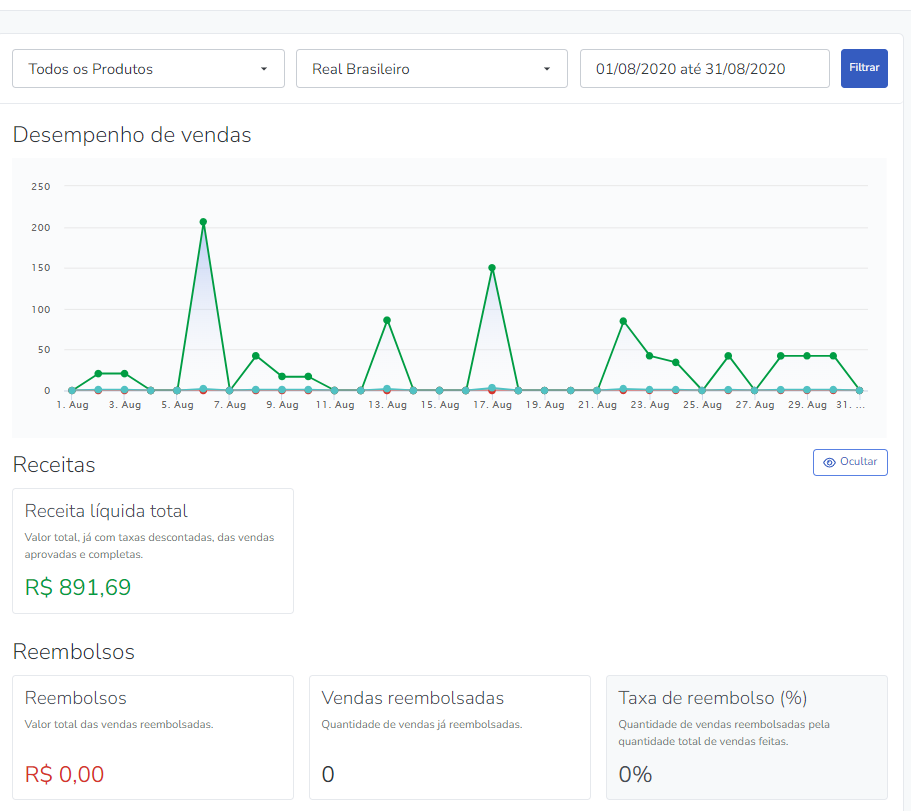Open the Real Brasileiro currency dropdown

[432, 69]
